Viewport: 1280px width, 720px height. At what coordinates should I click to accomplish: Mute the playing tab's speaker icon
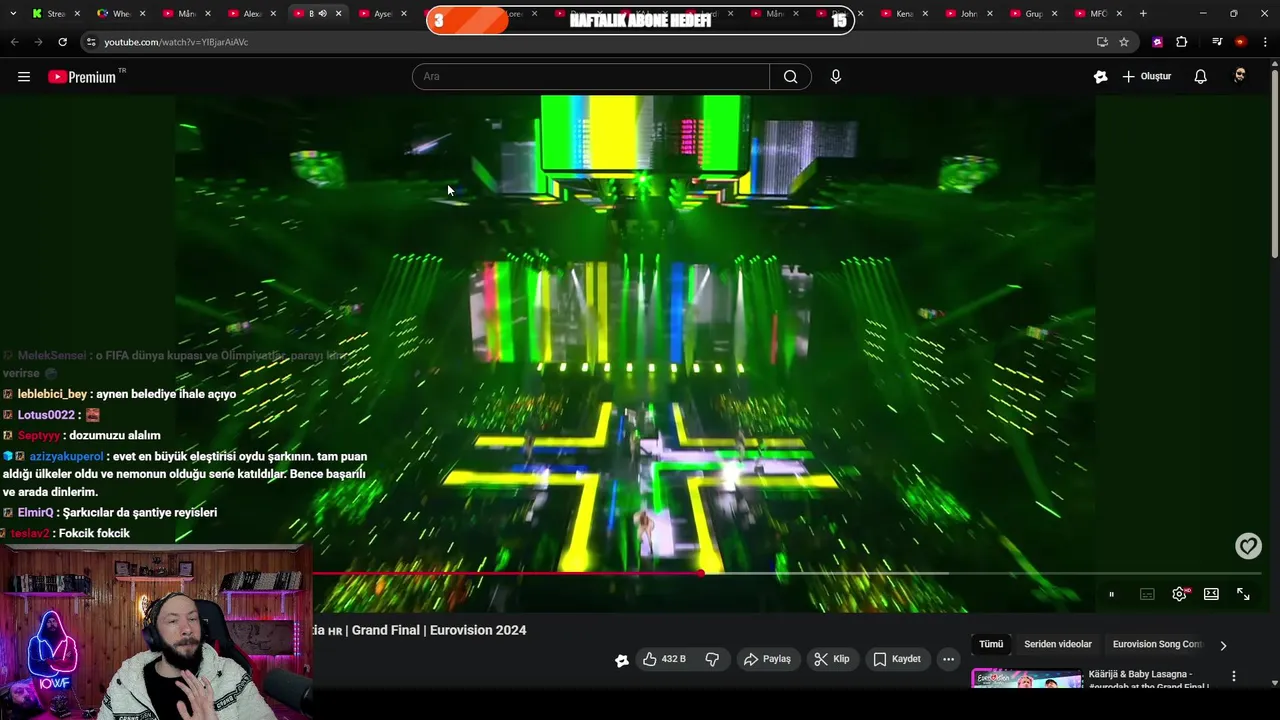tap(322, 14)
